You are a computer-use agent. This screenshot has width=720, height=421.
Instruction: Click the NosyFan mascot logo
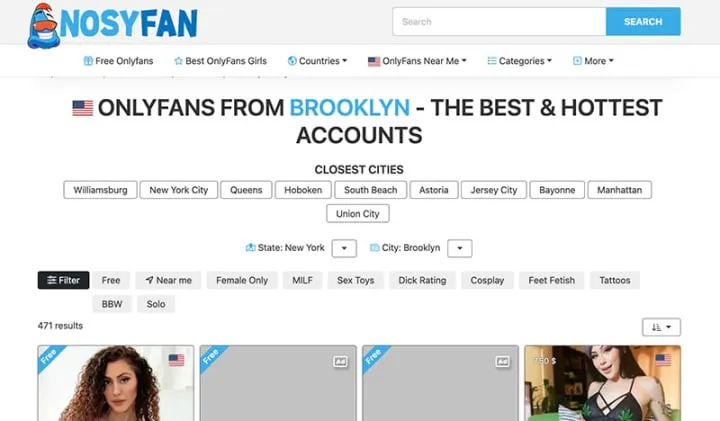tap(43, 26)
